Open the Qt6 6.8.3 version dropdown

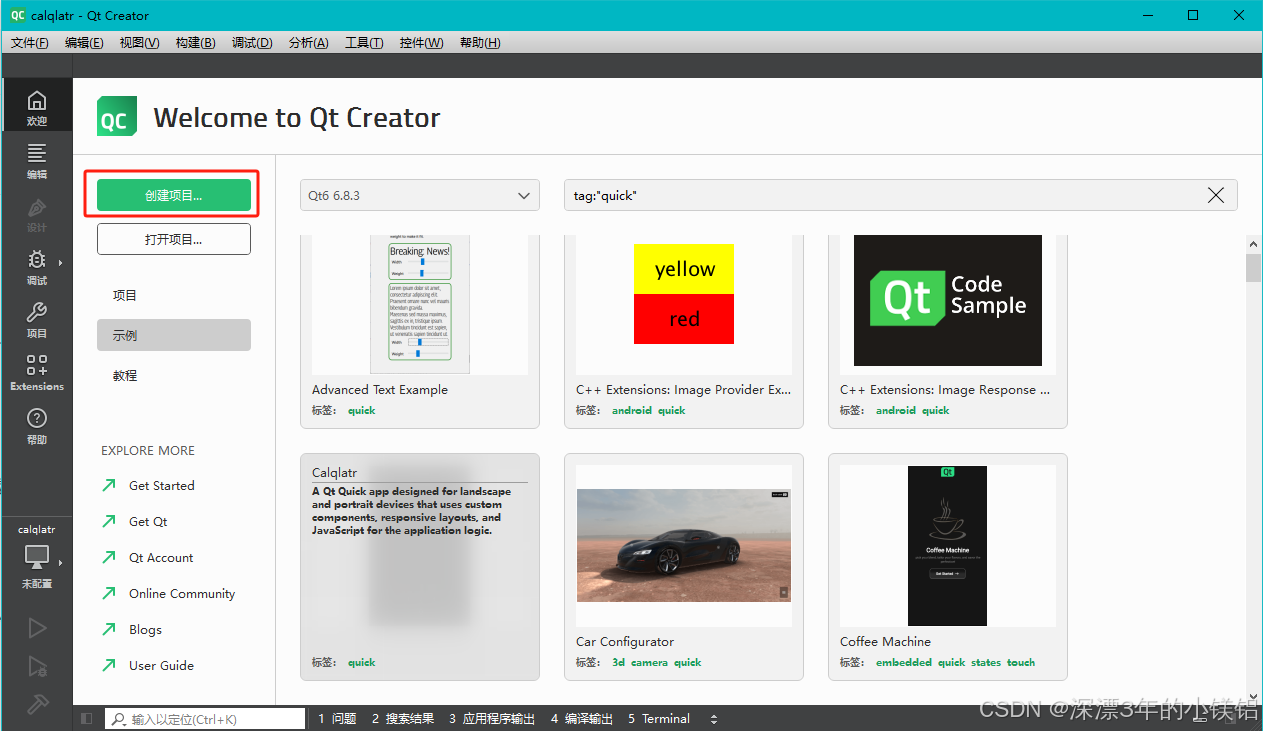420,196
